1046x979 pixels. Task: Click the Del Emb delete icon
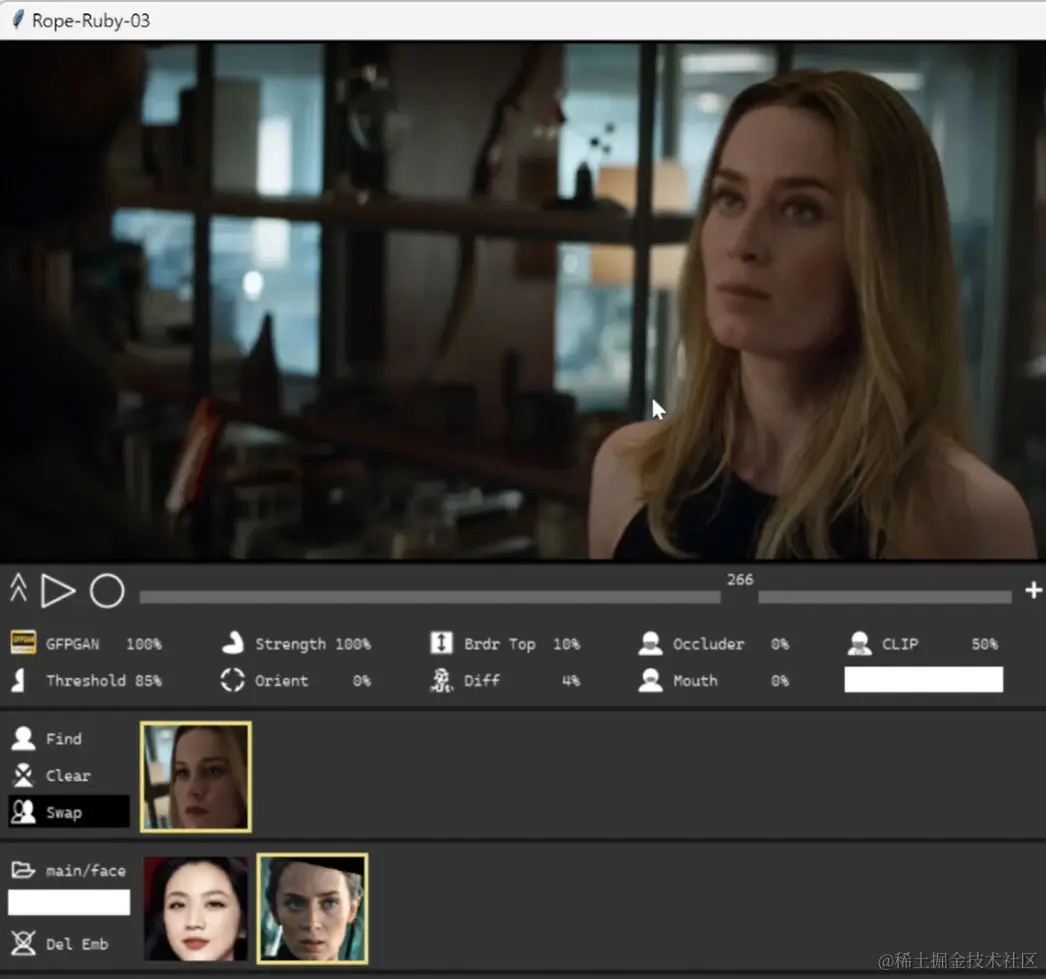tap(23, 943)
